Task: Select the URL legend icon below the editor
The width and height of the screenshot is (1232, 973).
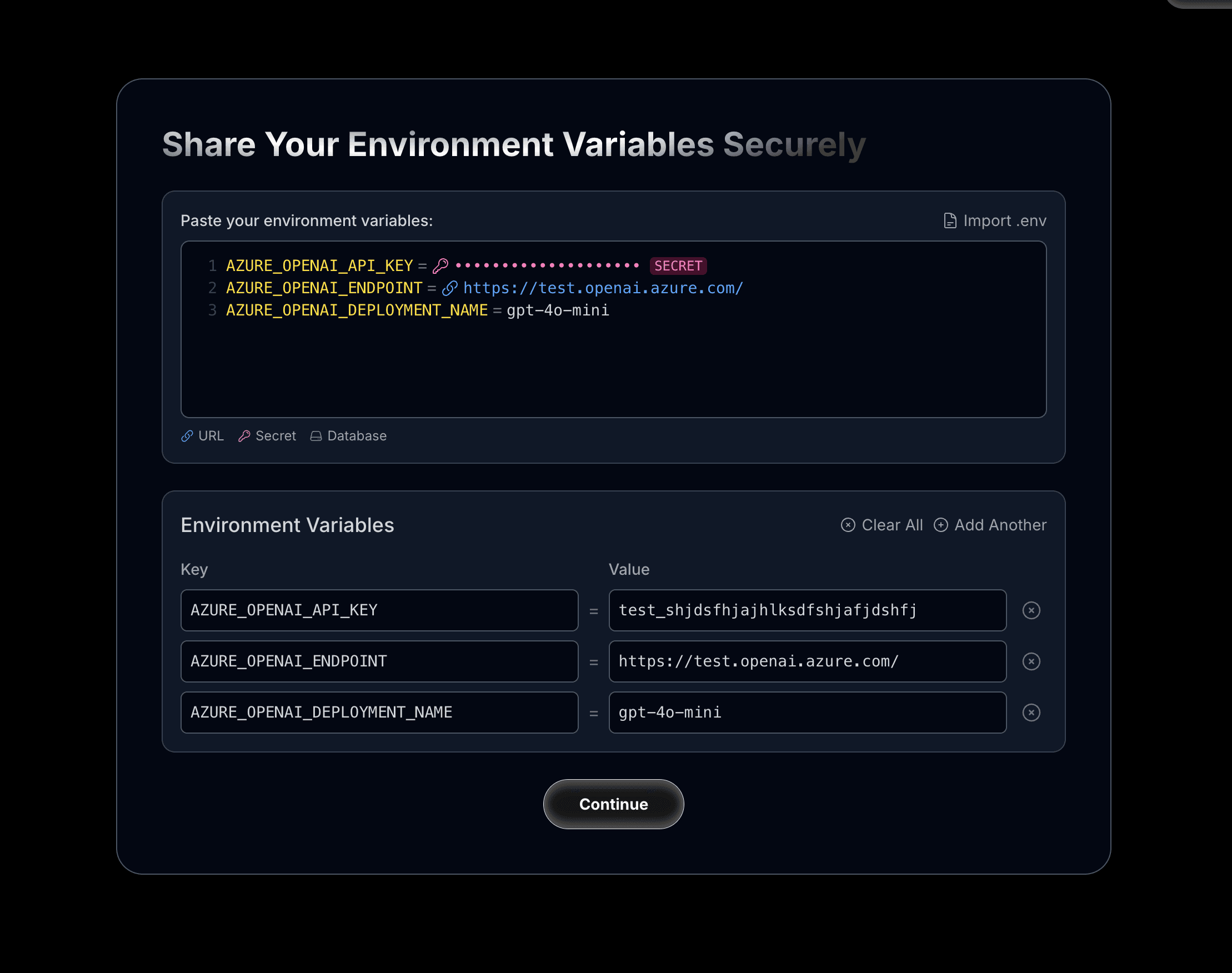Action: point(187,436)
